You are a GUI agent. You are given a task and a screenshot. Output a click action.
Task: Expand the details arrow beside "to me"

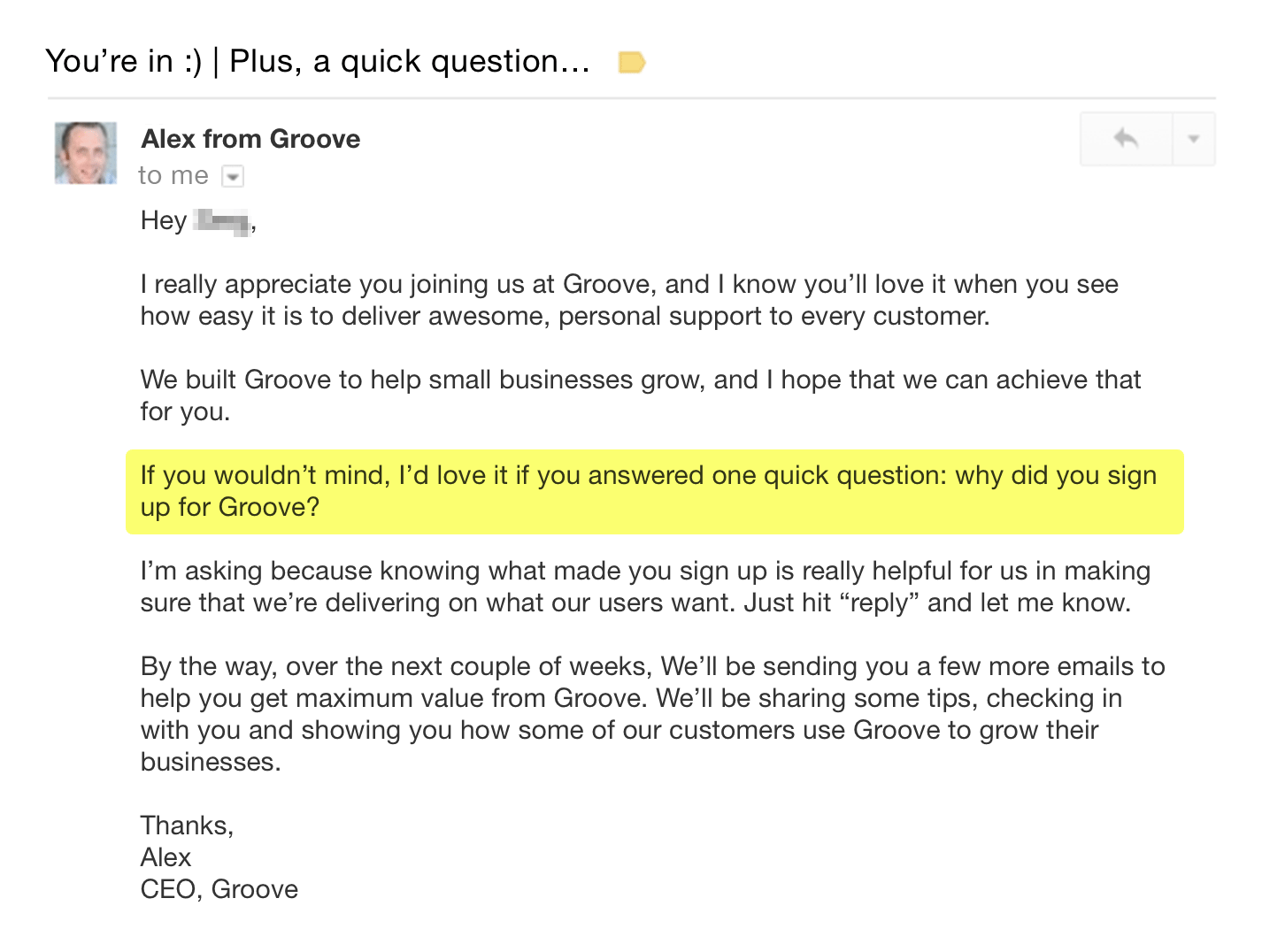(233, 177)
